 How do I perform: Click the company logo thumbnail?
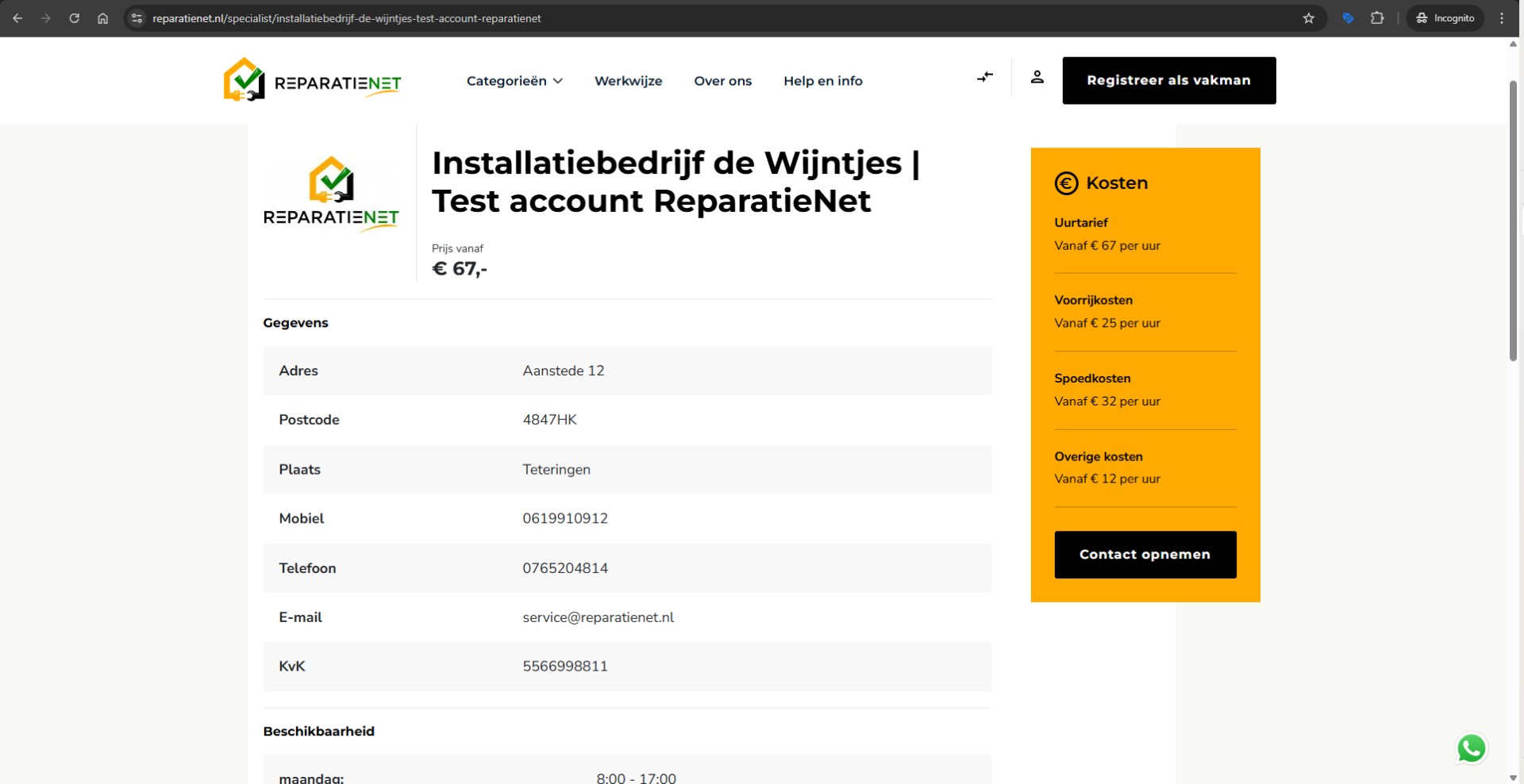coord(331,194)
